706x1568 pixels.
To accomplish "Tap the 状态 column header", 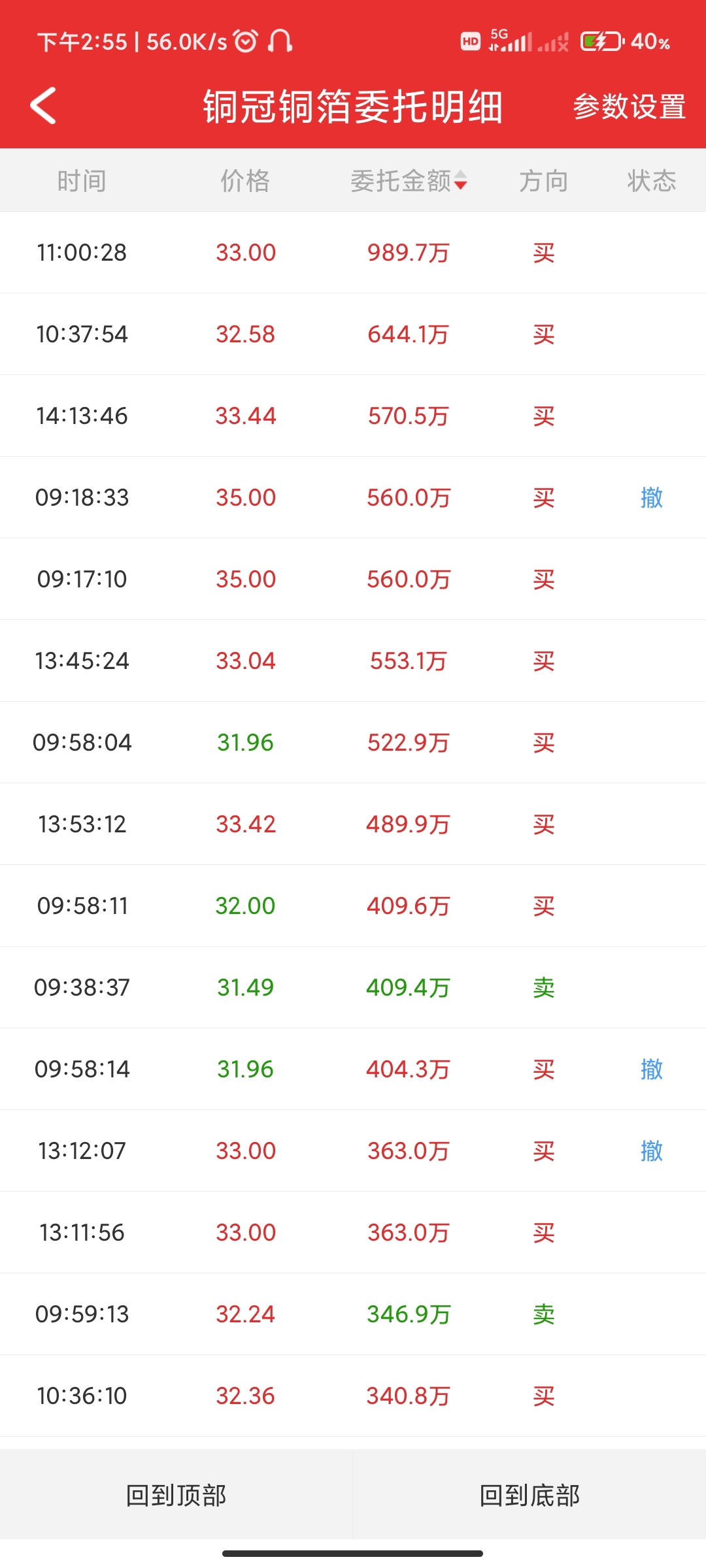I will pyautogui.click(x=651, y=181).
